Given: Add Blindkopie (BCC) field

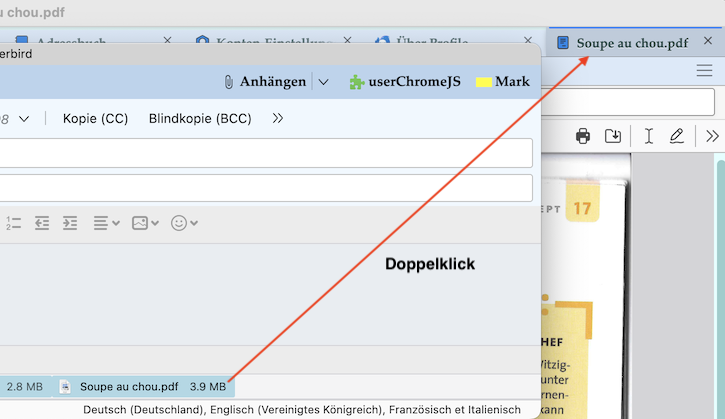Looking at the screenshot, I should (x=200, y=118).
